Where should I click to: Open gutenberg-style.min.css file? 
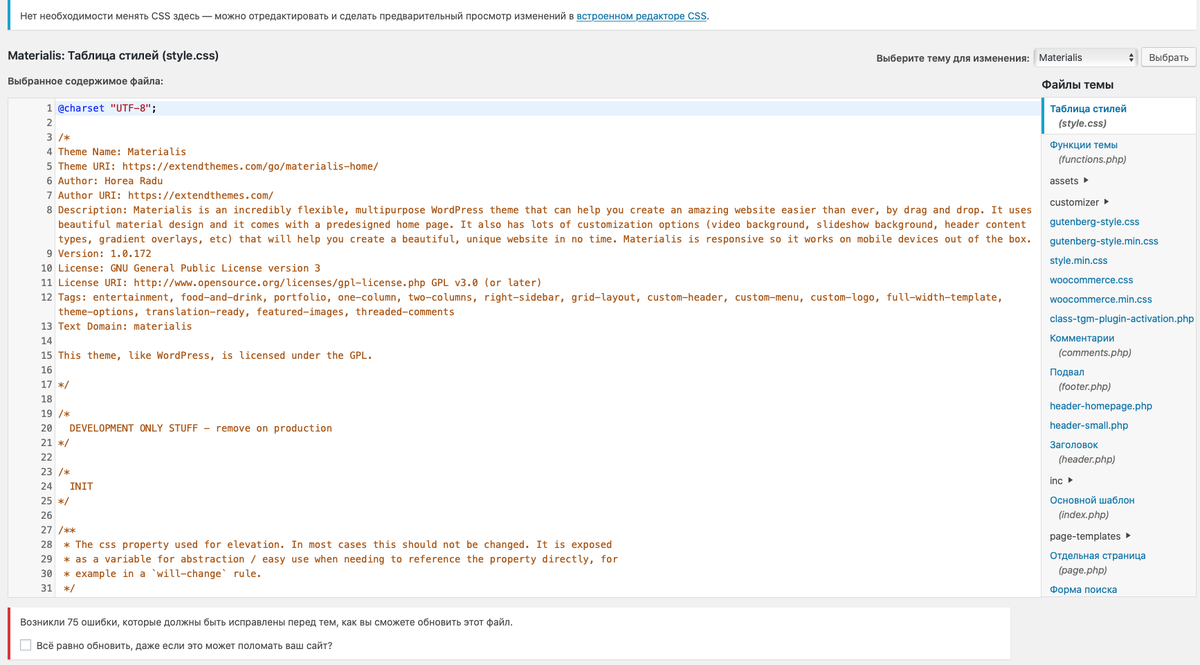(1104, 241)
